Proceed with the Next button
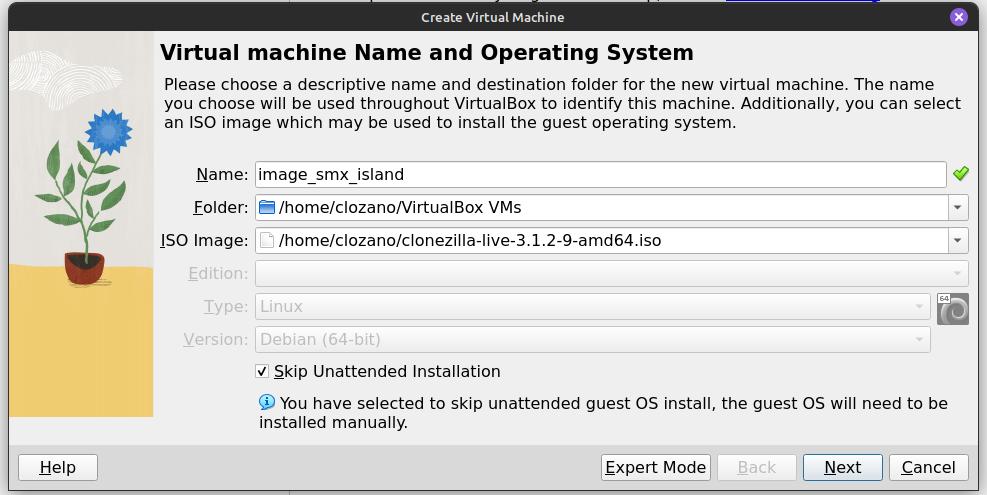Viewport: 987px width, 495px height. coord(842,467)
